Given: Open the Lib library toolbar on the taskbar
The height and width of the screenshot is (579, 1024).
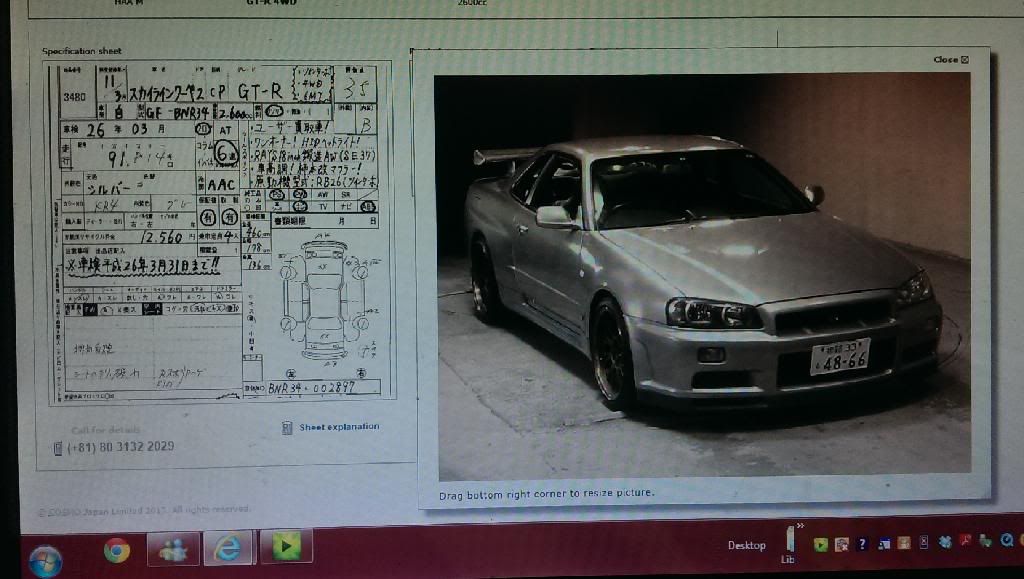Looking at the screenshot, I should coord(788,547).
